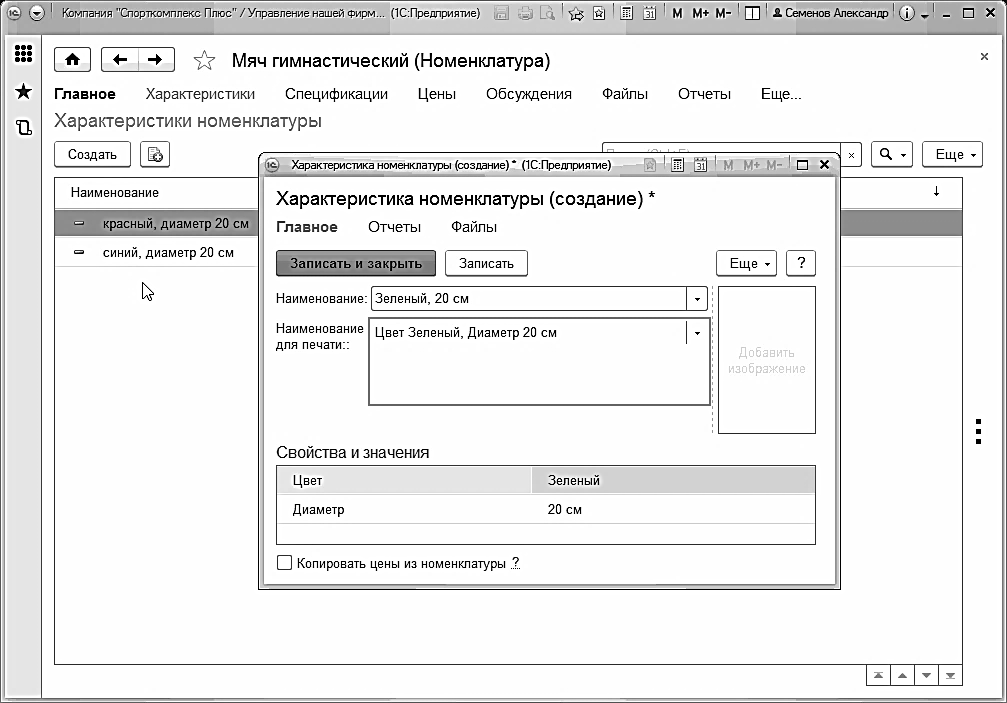Screen dimensions: 1007x703
Task: Click Наименование field with Зеленый, 20 см
Action: 529,299
